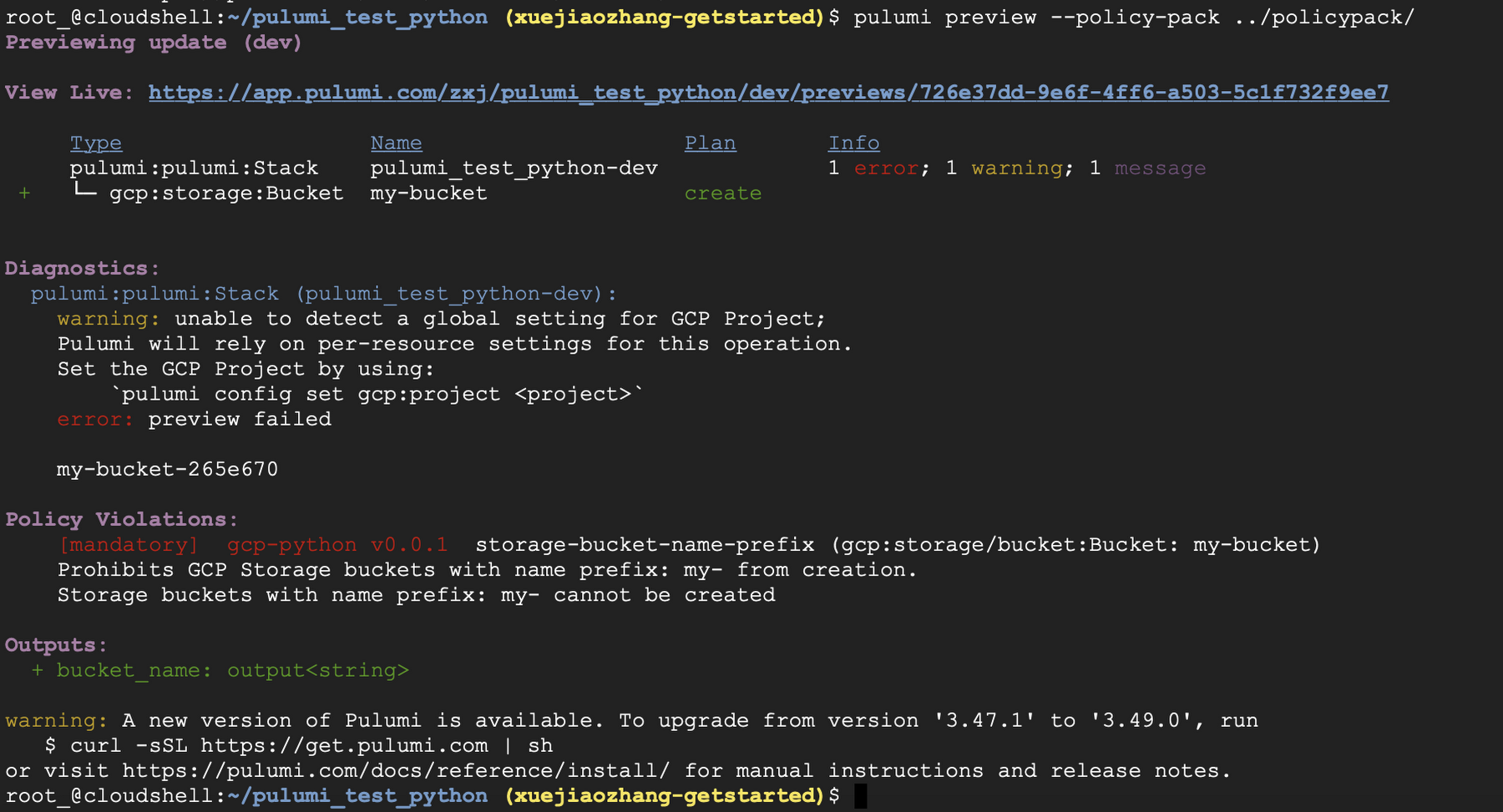Click the terminal cursor at the bottom prompt
This screenshot has height=812, width=1503.
click(861, 796)
